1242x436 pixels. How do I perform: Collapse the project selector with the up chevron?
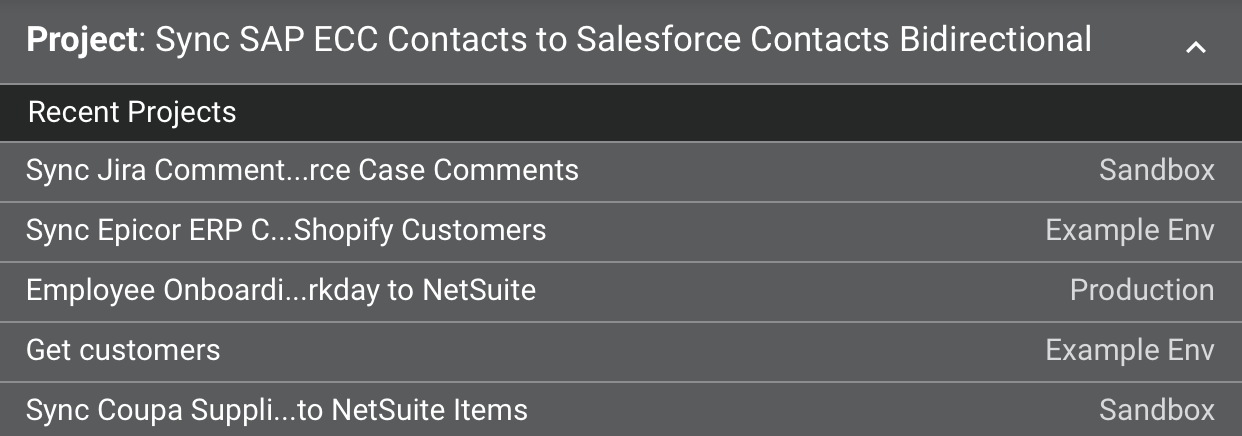(1195, 45)
